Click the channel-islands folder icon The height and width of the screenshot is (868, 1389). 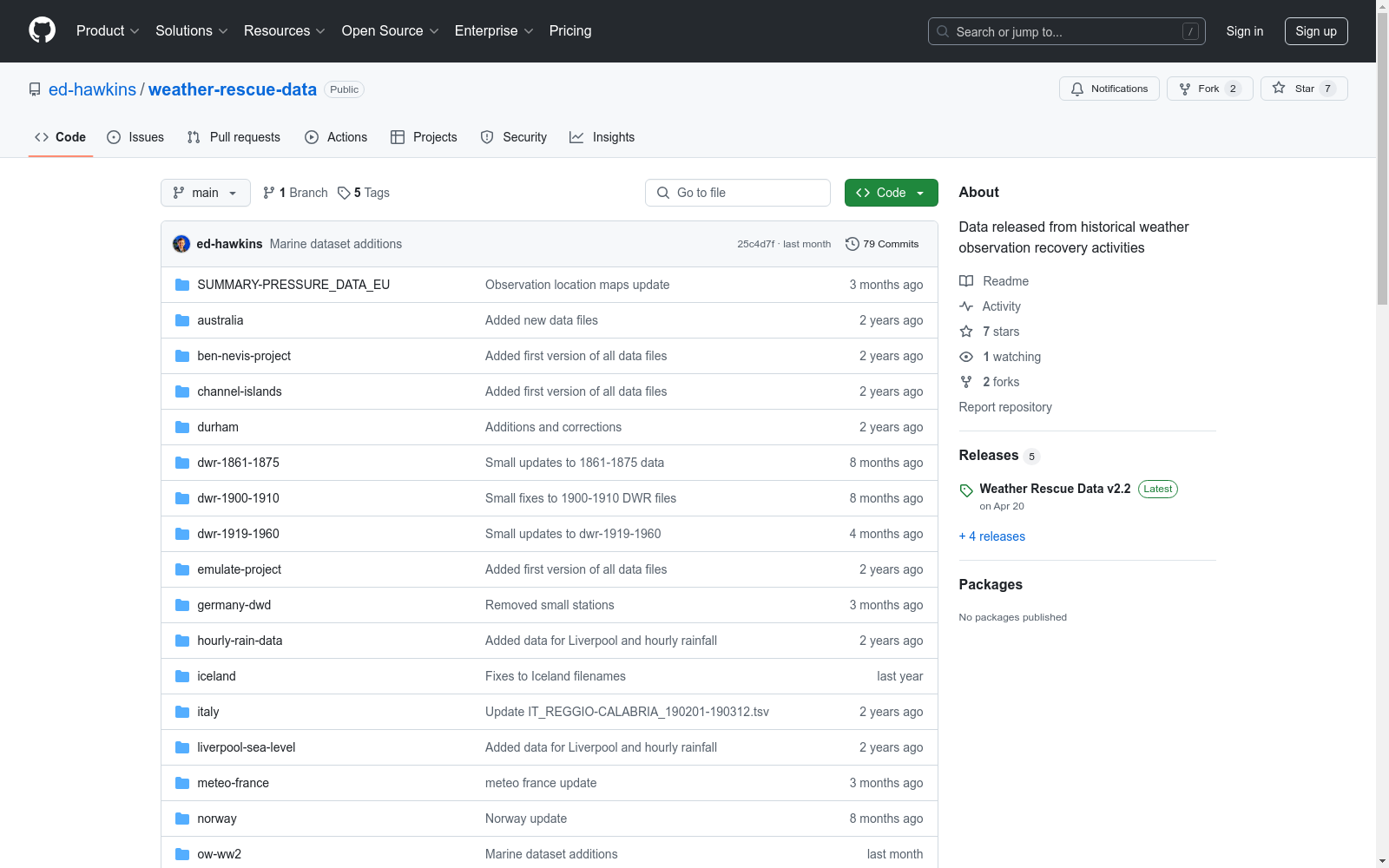pos(182,391)
